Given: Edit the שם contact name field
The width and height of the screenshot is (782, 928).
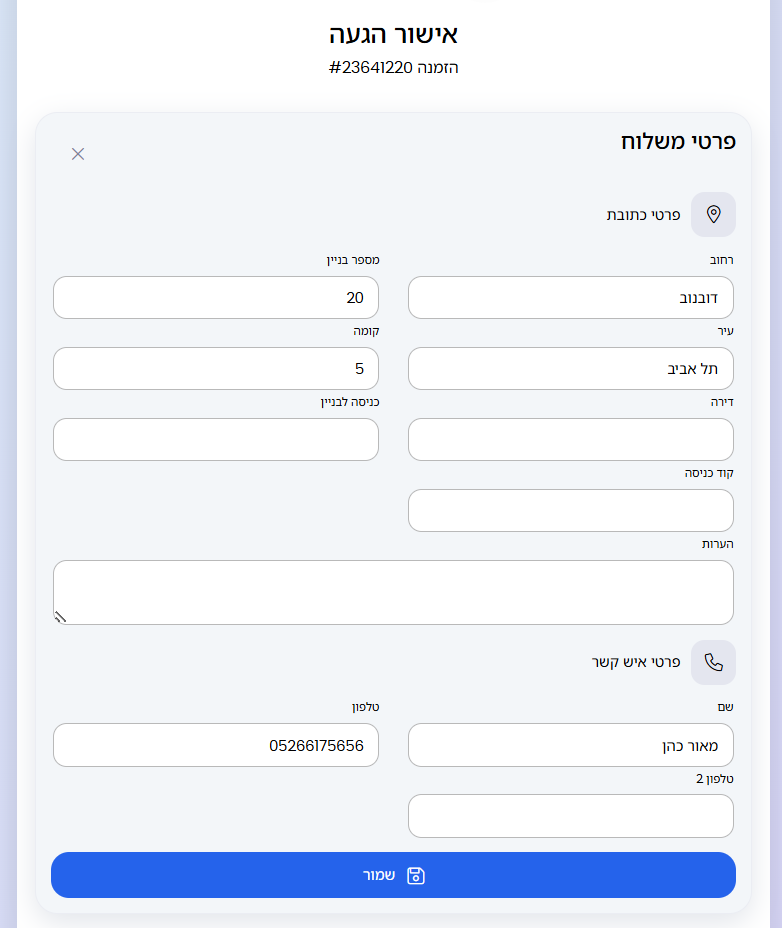Looking at the screenshot, I should coord(570,745).
